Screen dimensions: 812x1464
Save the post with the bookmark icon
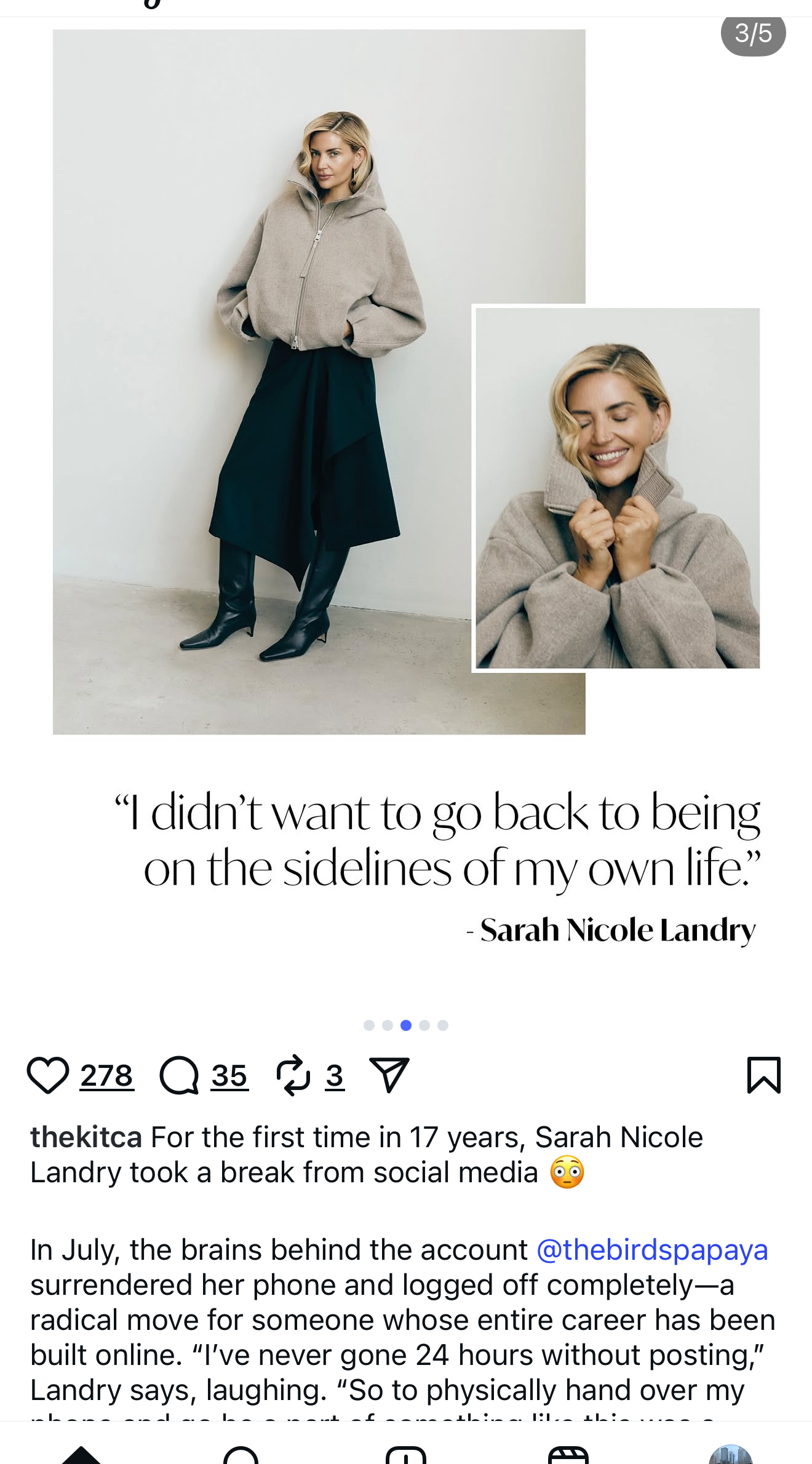(x=764, y=1075)
